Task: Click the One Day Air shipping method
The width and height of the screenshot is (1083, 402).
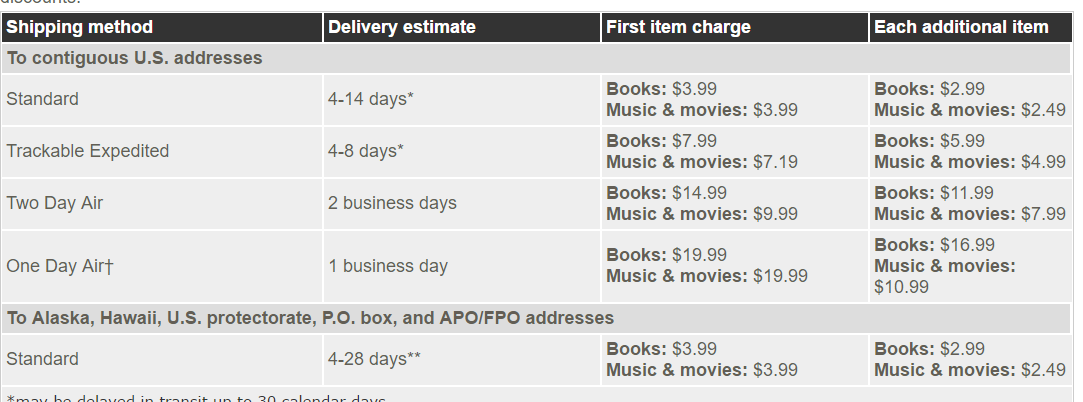Action: [59, 266]
